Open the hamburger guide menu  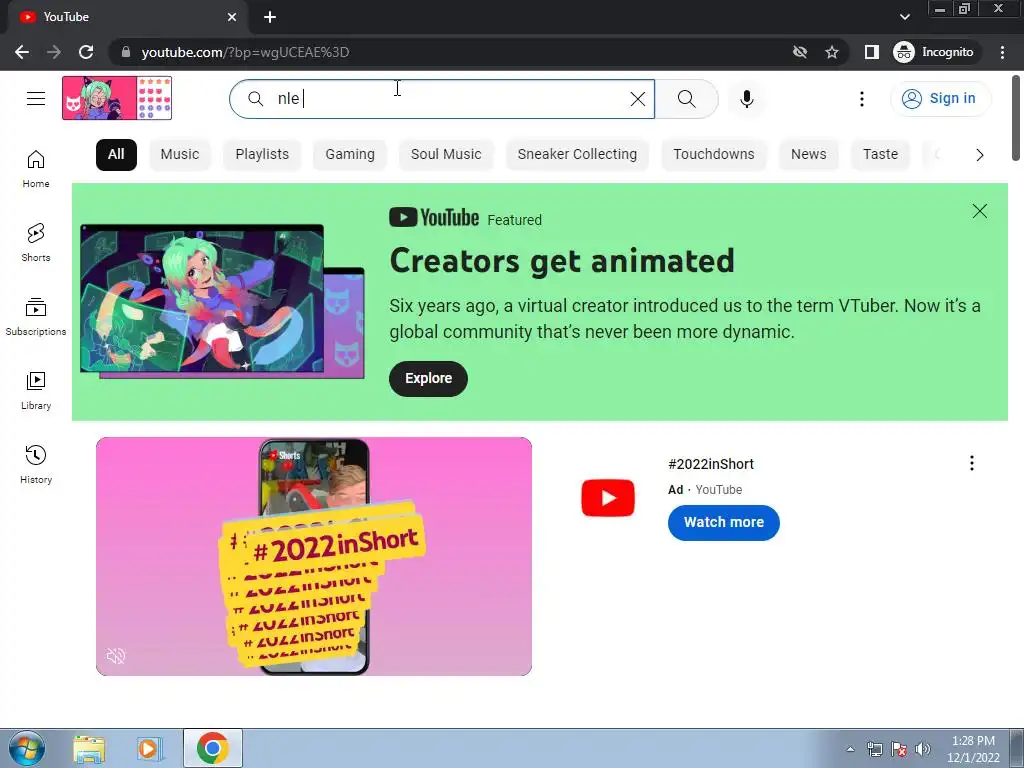[36, 99]
